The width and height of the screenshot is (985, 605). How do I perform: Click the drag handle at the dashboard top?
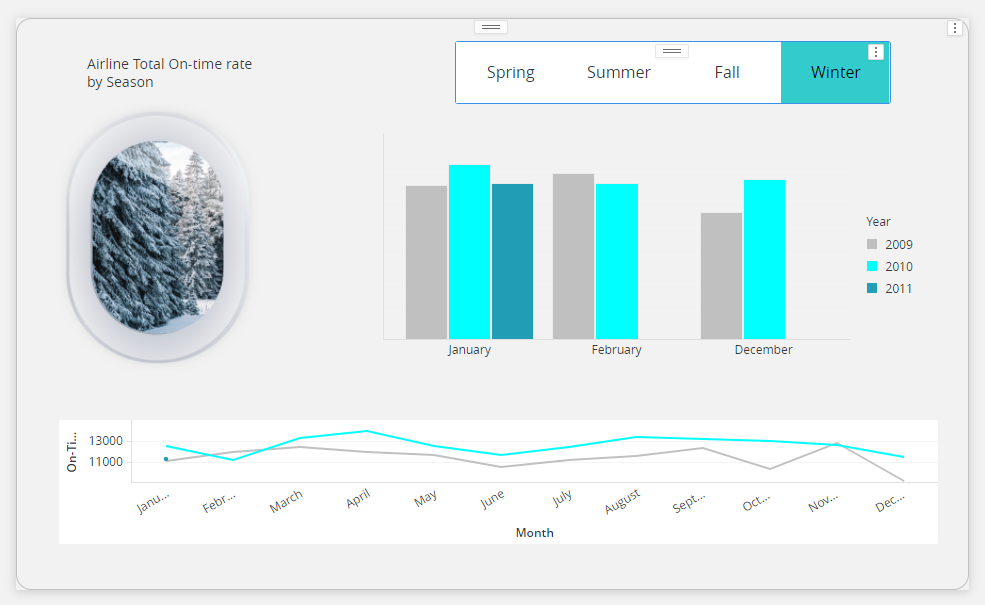click(492, 26)
